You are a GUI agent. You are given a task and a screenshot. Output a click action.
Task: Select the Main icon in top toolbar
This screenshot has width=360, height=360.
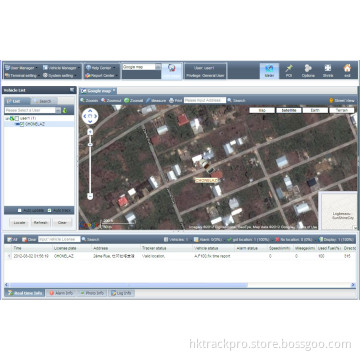pos(269,71)
